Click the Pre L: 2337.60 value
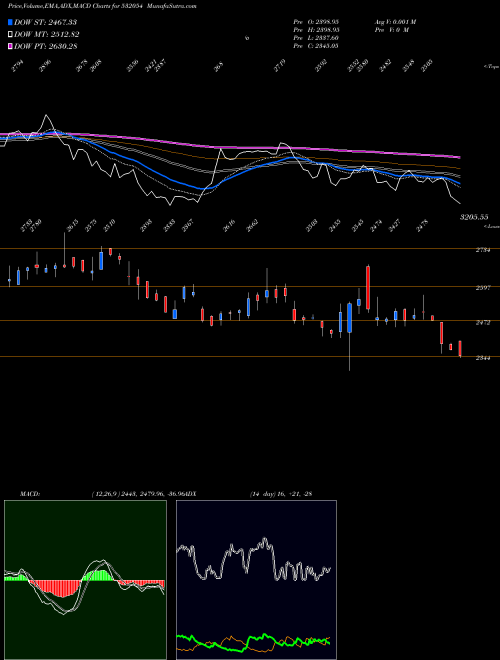 tap(316, 38)
